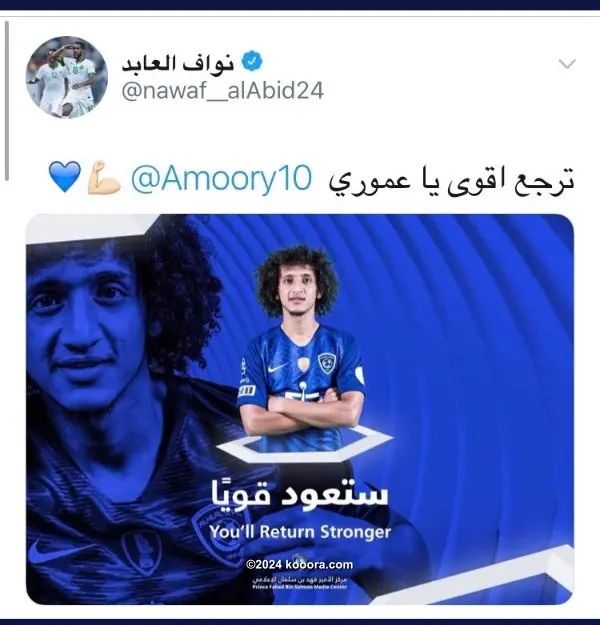Click the ©2024 kooora.com watermark
600x625 pixels.
pos(299,564)
